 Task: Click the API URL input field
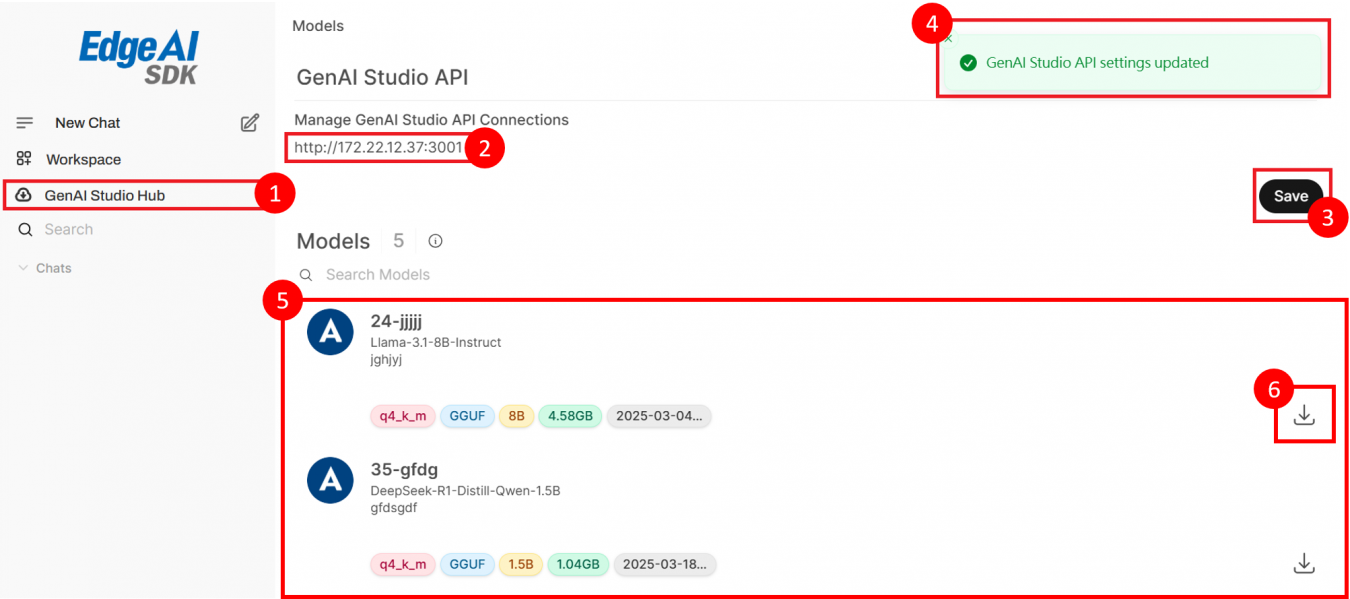[378, 149]
